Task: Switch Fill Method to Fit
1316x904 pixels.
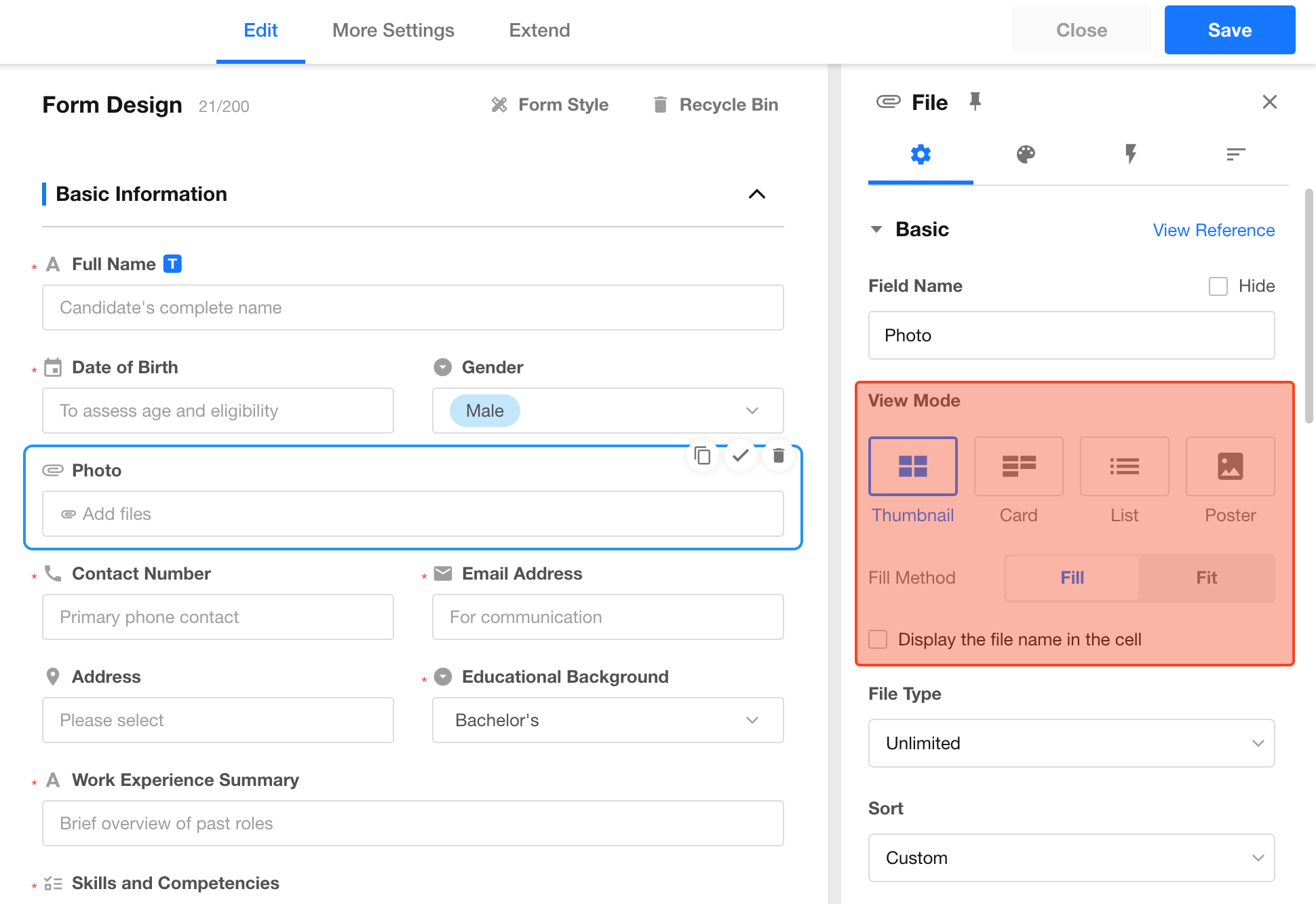Action: [1206, 578]
